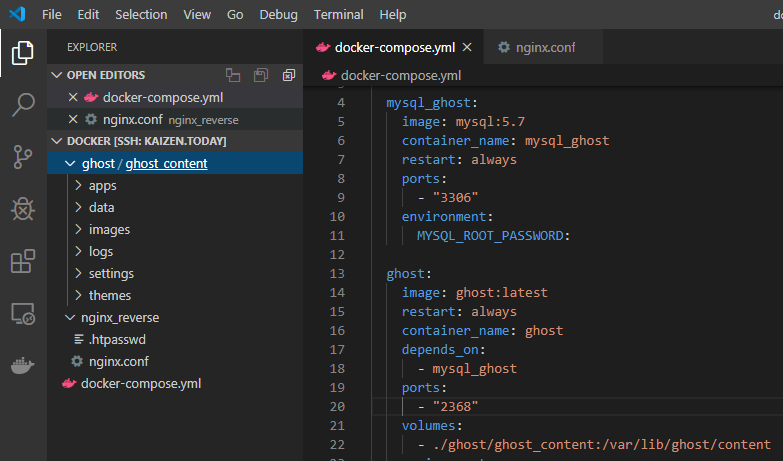The image size is (783, 461).
Task: Click Close All Editors icon
Action: (x=289, y=75)
